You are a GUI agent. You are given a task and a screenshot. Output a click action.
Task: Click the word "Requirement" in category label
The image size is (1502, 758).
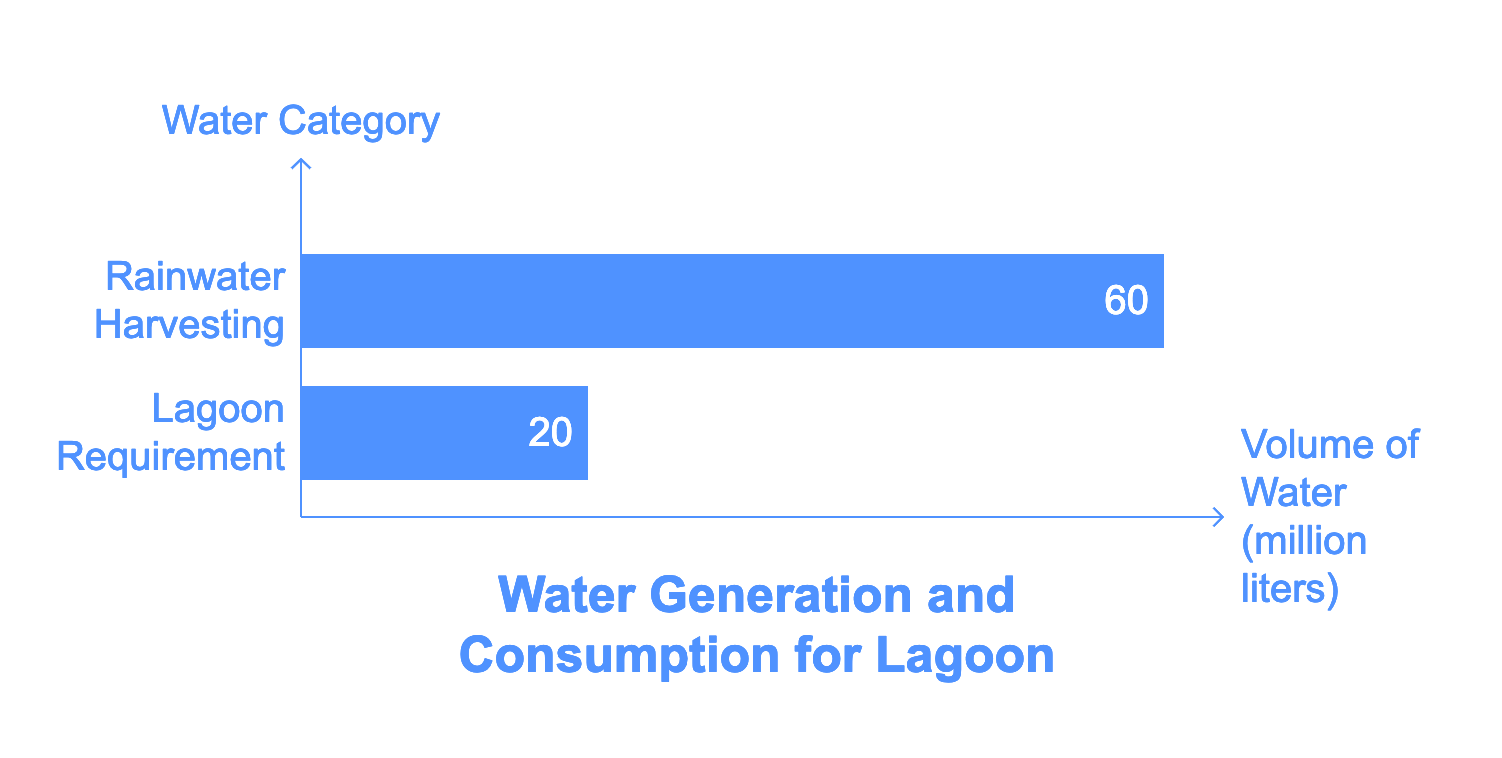(x=171, y=457)
